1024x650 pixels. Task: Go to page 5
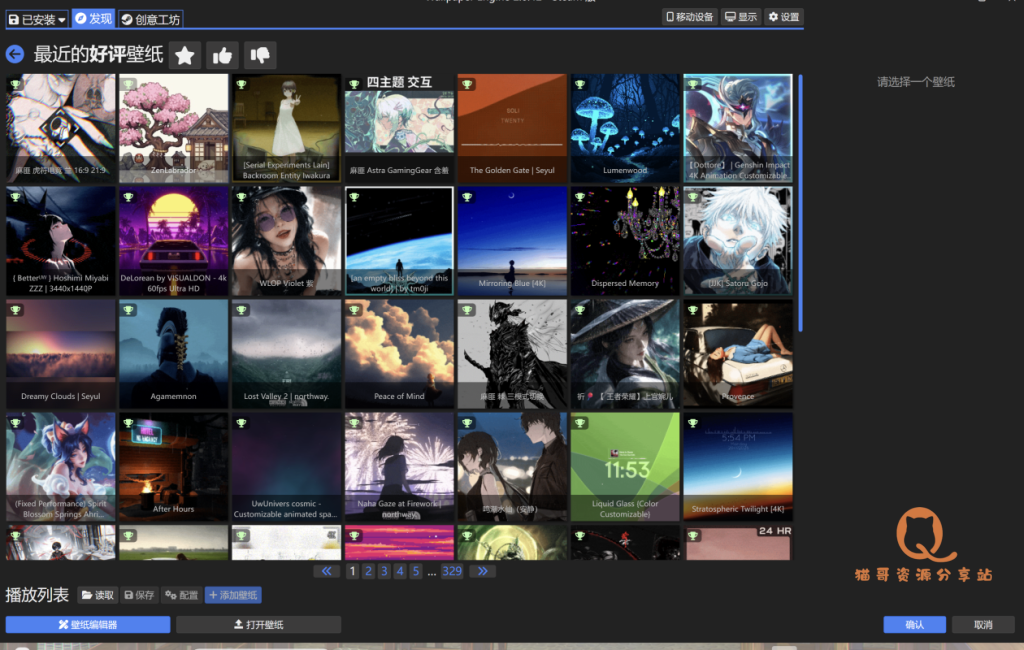click(x=415, y=572)
